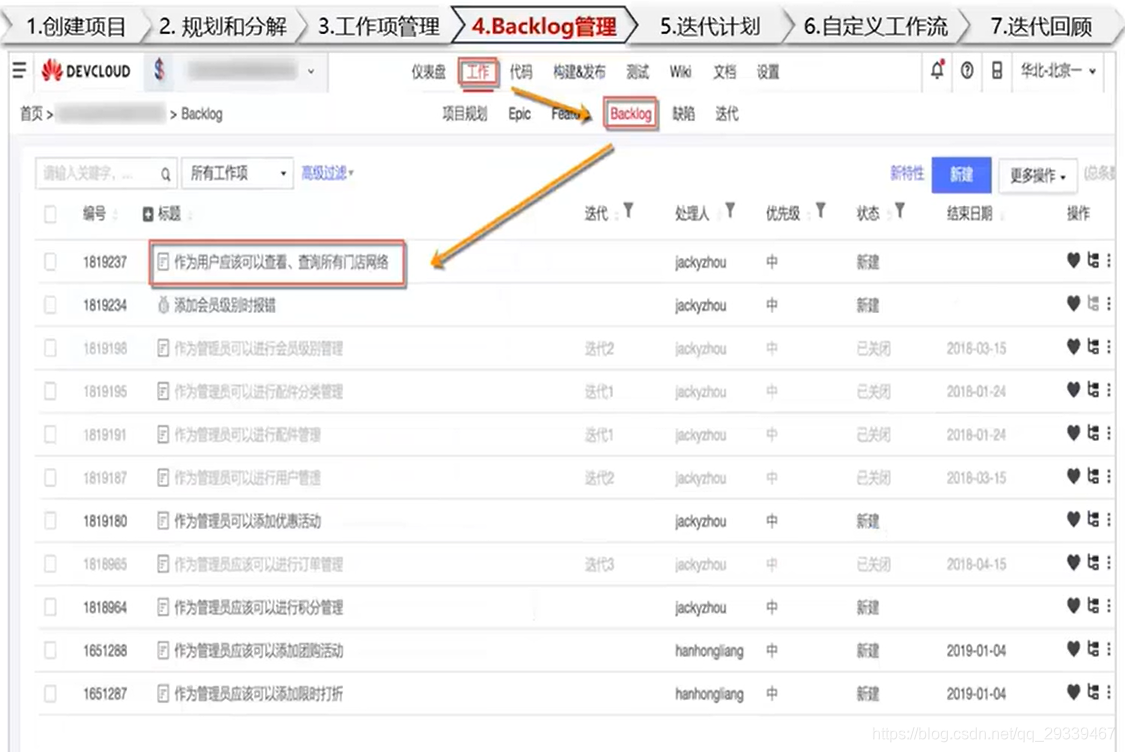The image size is (1125, 752).
Task: Switch to the 项目规划 tab
Action: point(464,113)
